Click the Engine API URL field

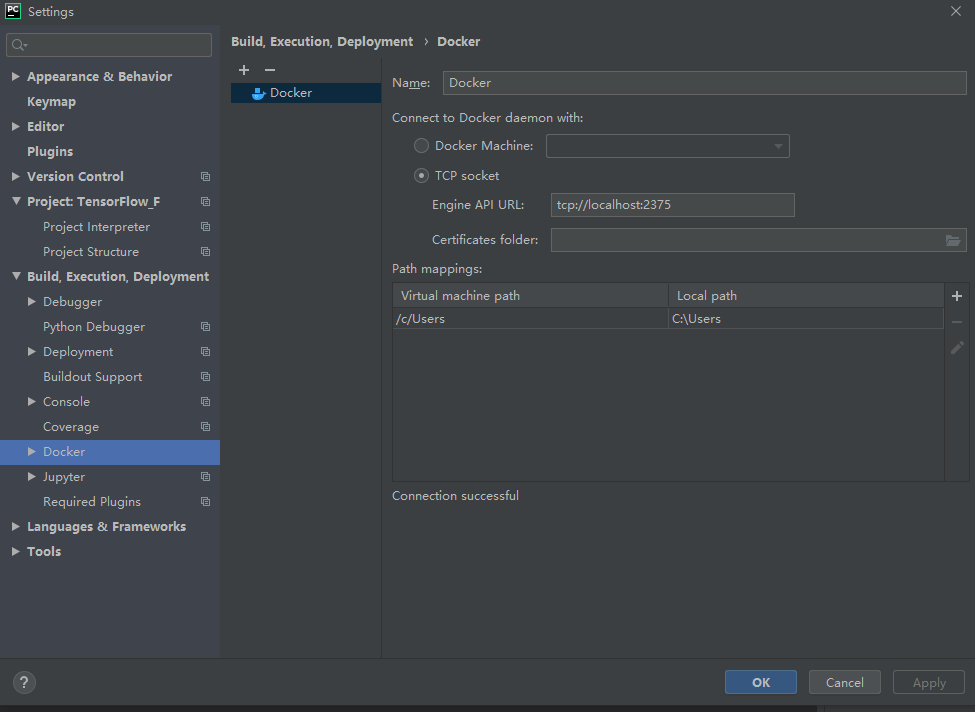coord(672,205)
